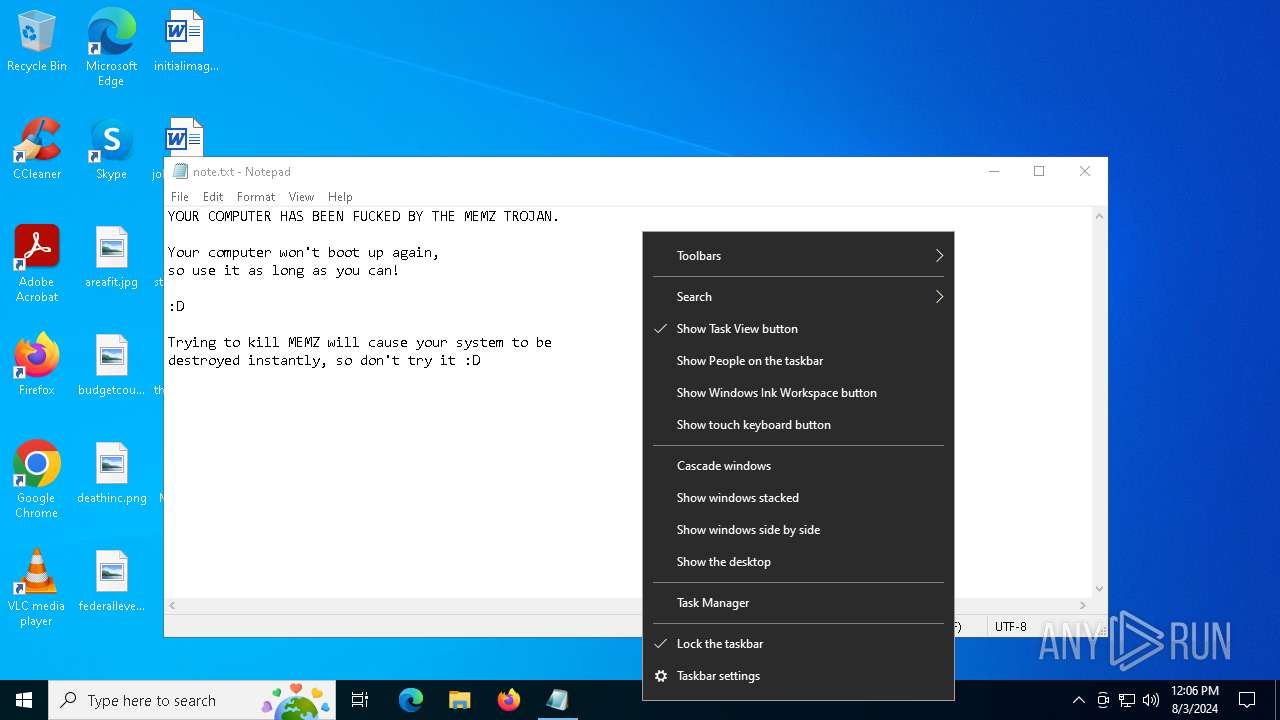Viewport: 1280px width, 720px height.
Task: Open the Notepad Help menu
Action: 340,197
